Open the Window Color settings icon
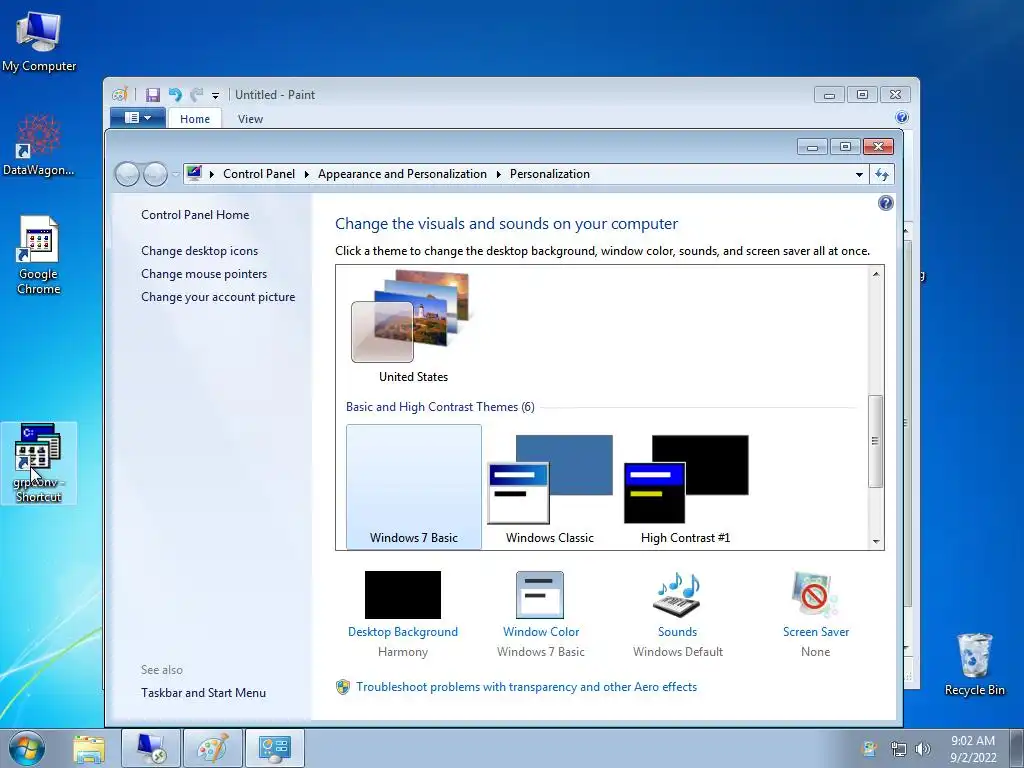The image size is (1024, 768). [539, 595]
